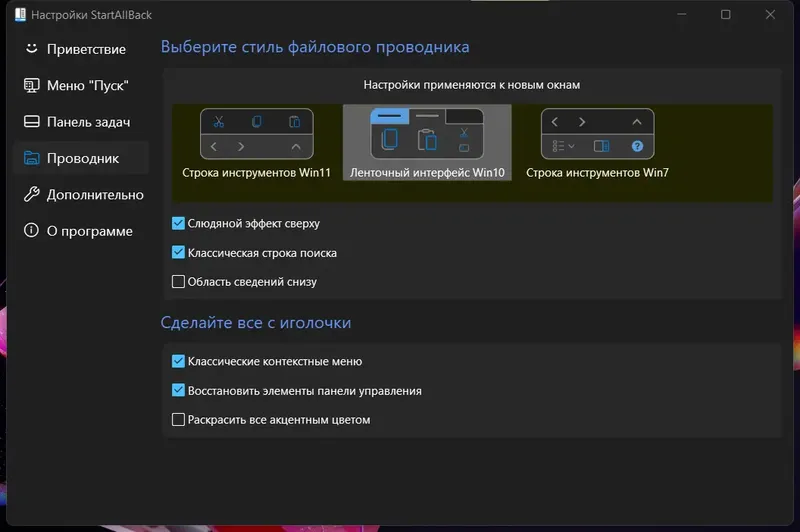
Task: Click the help question mark in the Win7 preview
Action: 637,146
